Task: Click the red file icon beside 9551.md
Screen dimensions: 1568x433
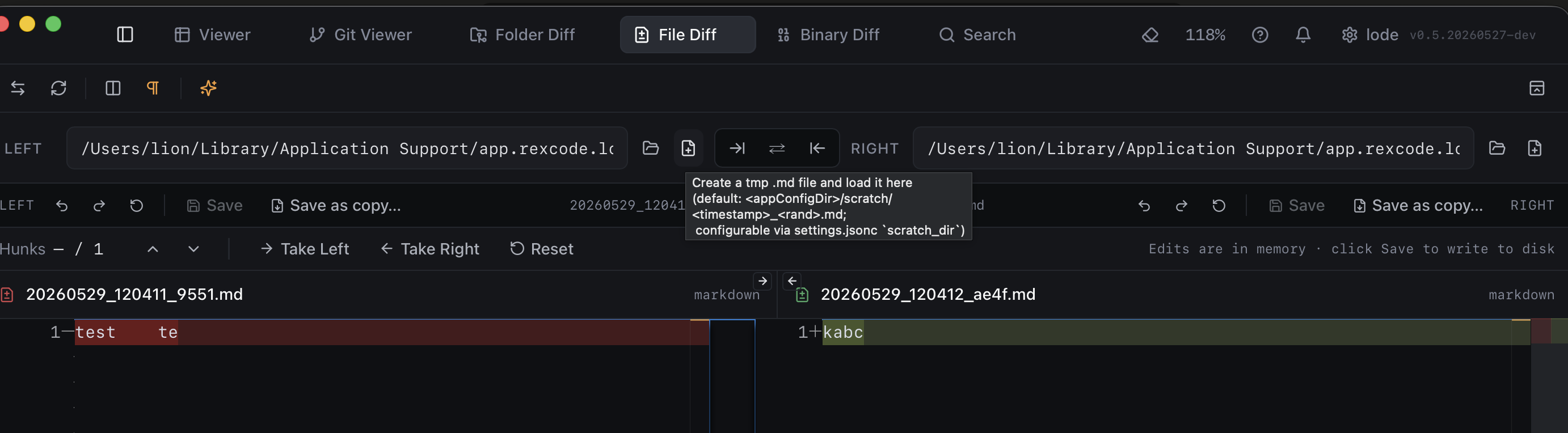Action: 7,295
